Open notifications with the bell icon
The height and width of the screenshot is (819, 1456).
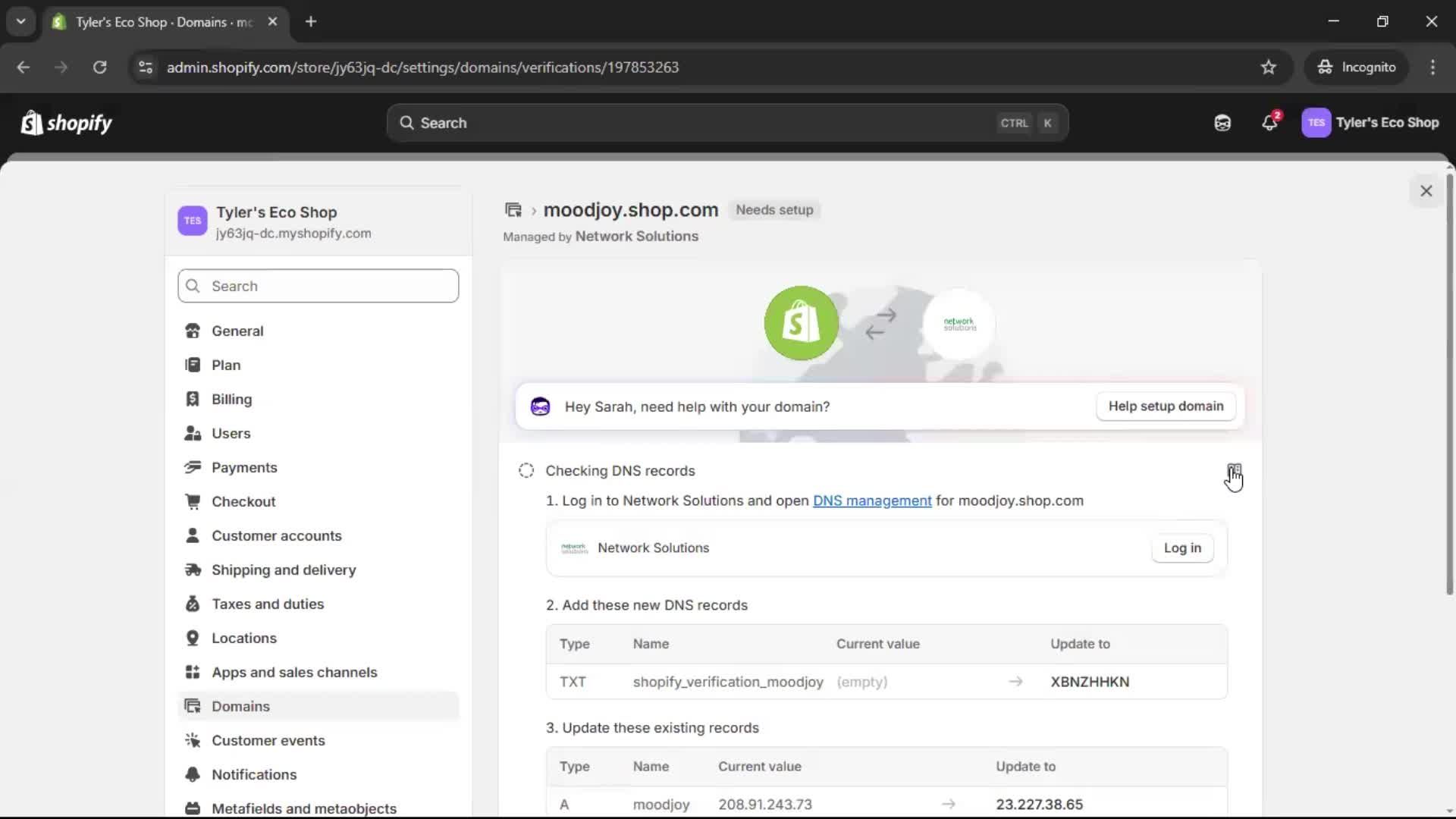click(1269, 123)
